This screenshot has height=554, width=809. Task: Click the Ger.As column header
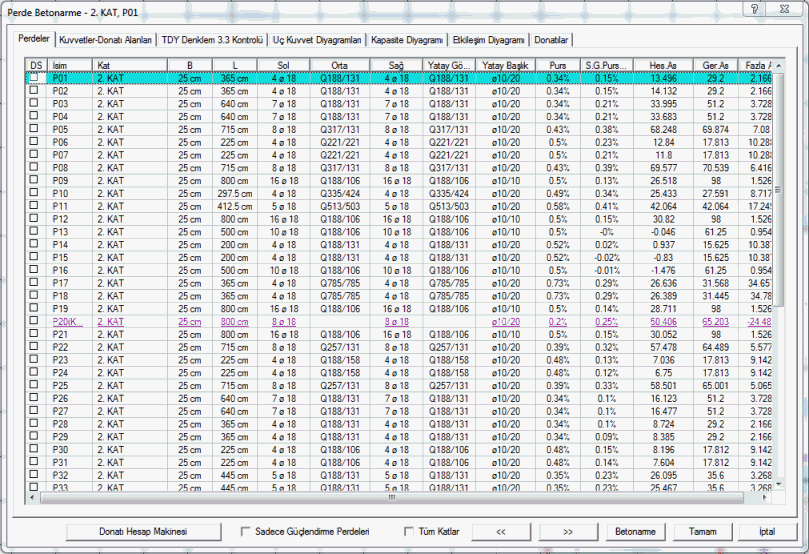tap(716, 65)
